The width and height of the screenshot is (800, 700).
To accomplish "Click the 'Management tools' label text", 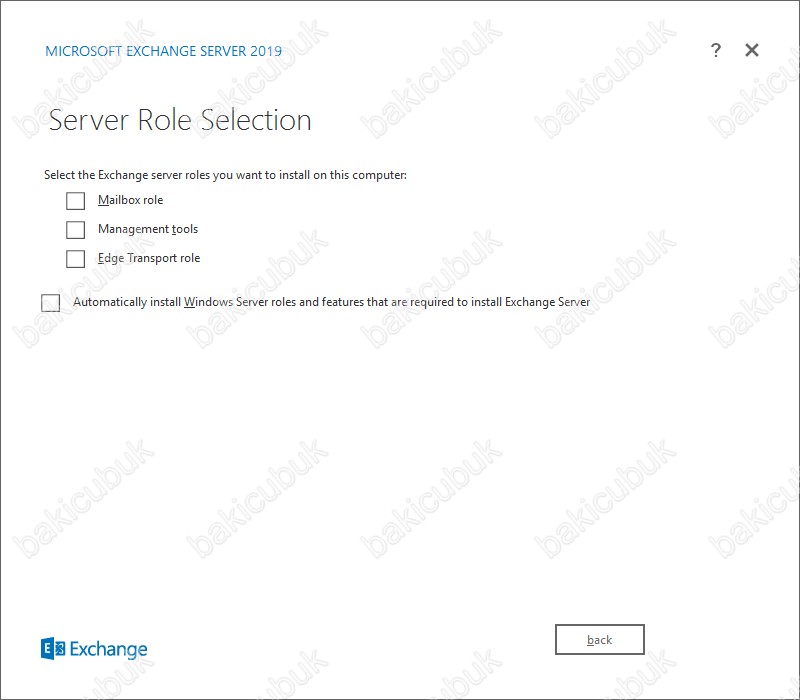I will point(148,229).
